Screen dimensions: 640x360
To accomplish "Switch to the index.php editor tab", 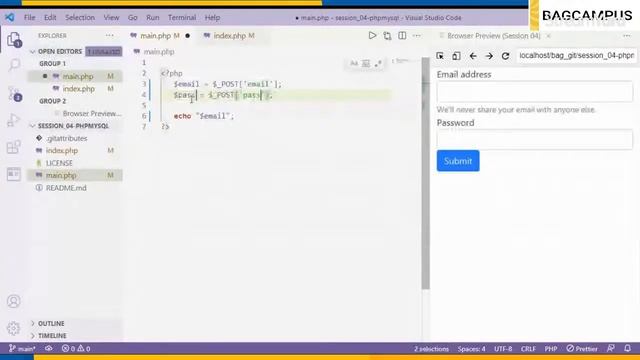I will 233,36.
